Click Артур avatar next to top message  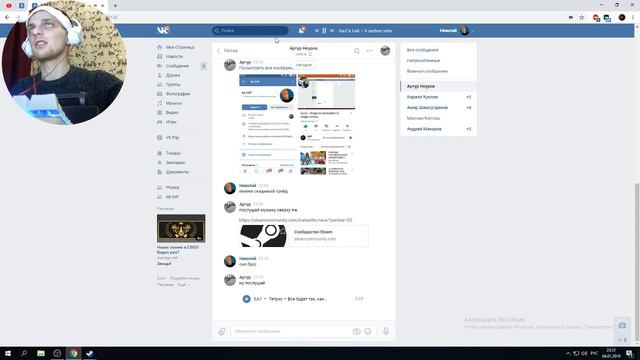tap(230, 65)
